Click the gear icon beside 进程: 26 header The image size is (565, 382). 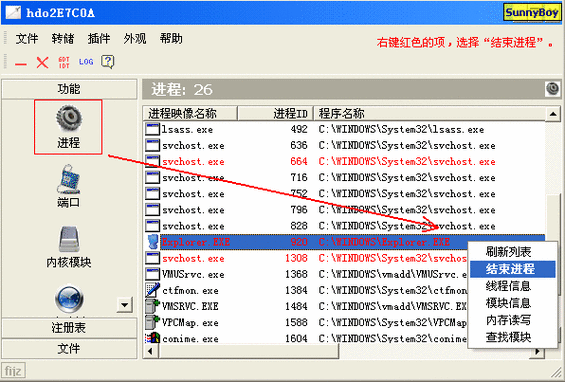tap(552, 89)
